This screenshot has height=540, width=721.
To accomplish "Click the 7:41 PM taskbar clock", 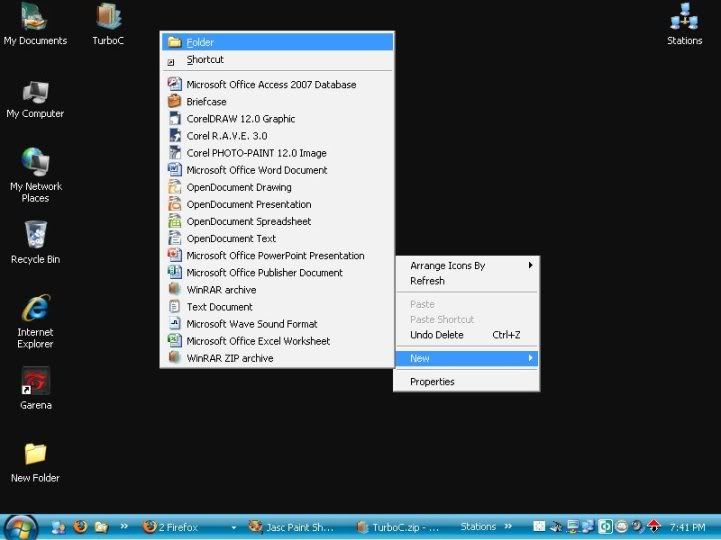I will pyautogui.click(x=687, y=527).
